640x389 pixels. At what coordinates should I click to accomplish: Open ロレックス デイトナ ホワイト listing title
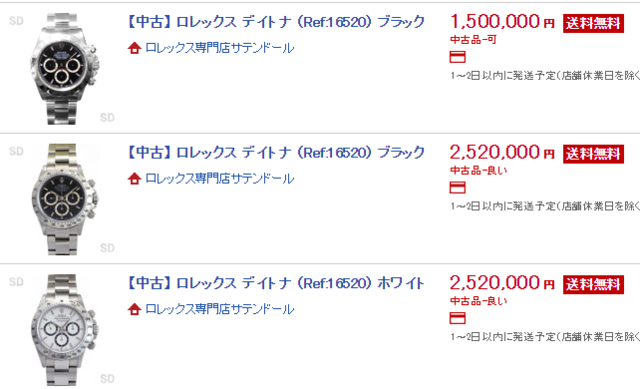[x=276, y=283]
